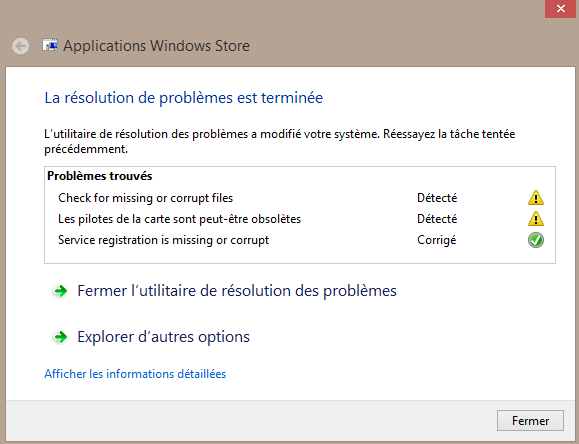This screenshot has width=579, height=444.
Task: Click warning icon for missing or corrupt files
Action: coord(535,198)
